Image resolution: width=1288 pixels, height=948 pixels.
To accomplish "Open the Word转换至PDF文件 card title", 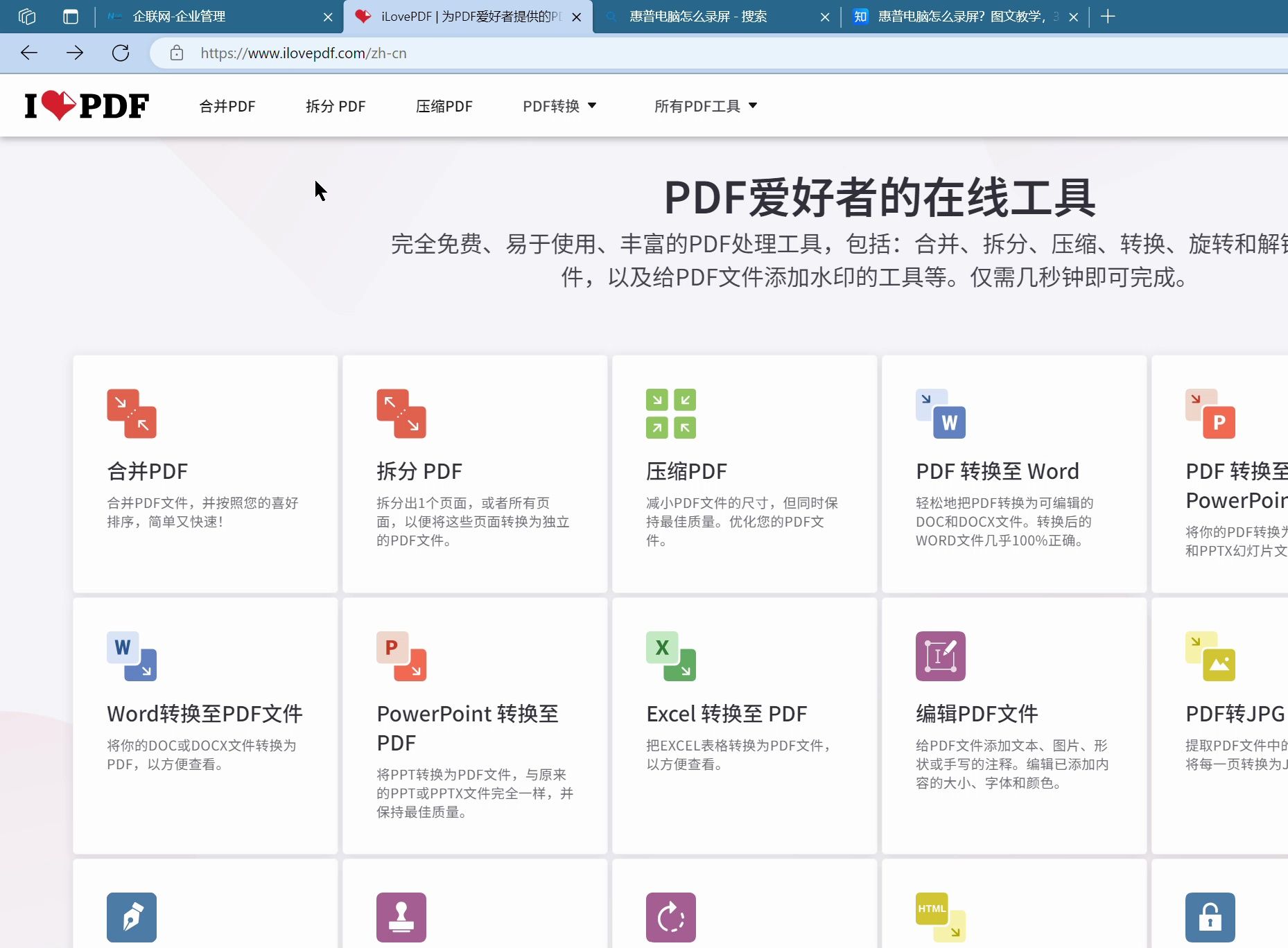I will tap(204, 714).
